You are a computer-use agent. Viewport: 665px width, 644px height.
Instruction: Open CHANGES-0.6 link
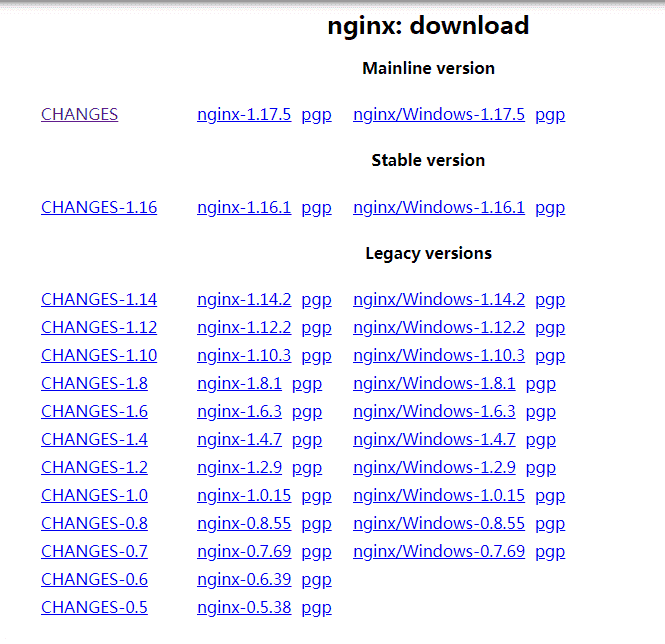pyautogui.click(x=94, y=580)
